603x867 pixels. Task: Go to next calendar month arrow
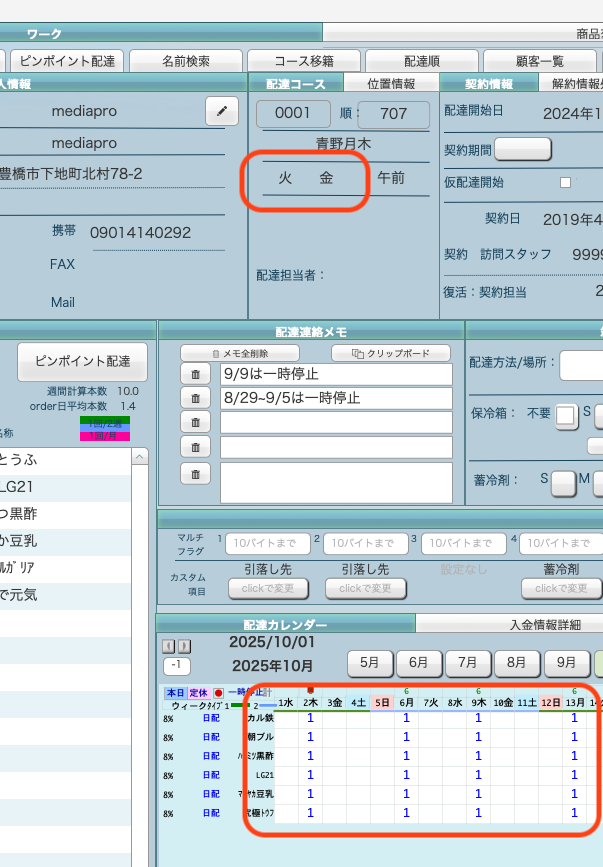tap(184, 646)
